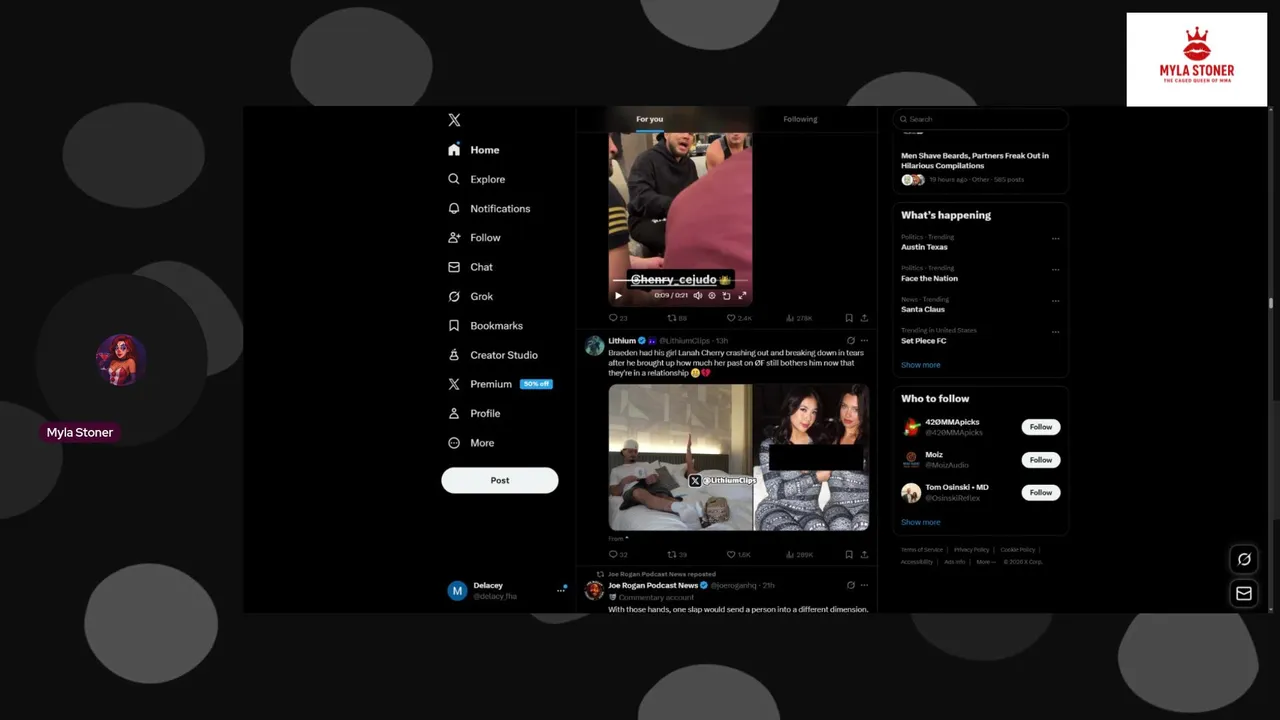Click the video picture-in-picture icon
The height and width of the screenshot is (720, 1280).
[x=727, y=296]
